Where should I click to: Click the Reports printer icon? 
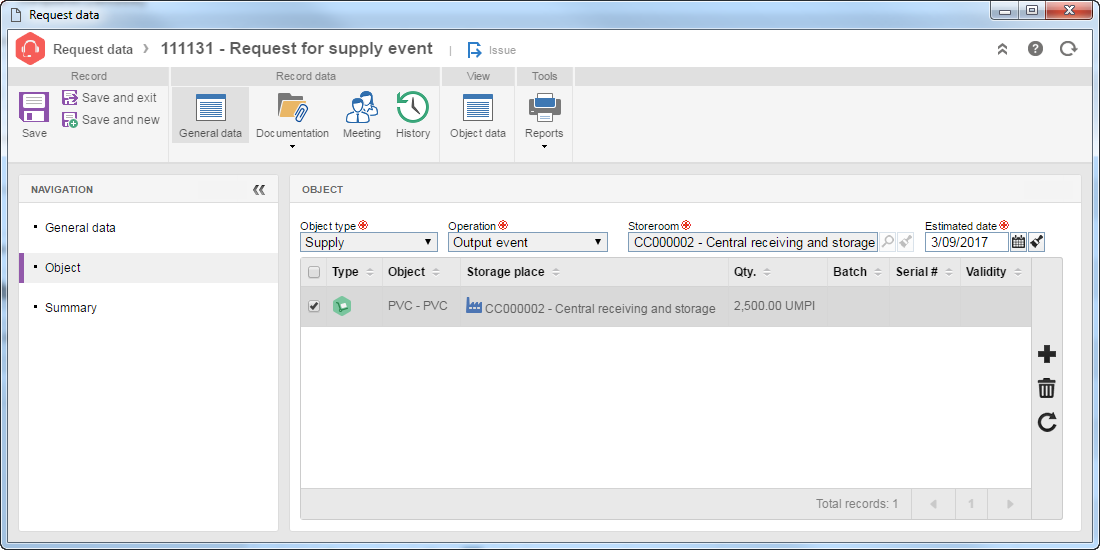pos(544,107)
